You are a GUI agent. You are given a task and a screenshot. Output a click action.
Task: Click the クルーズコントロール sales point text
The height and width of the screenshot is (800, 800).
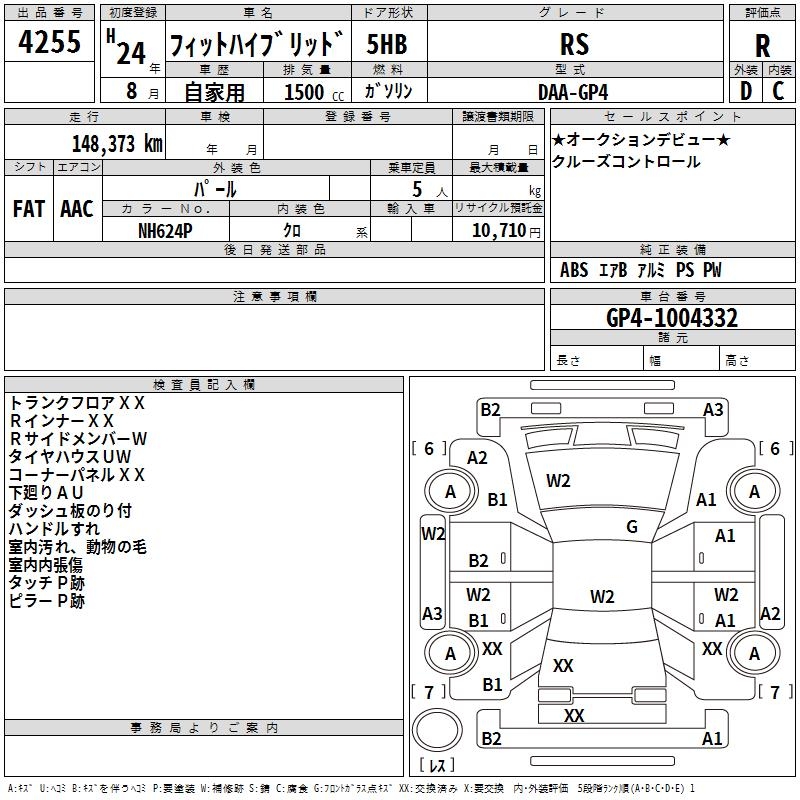pos(626,162)
